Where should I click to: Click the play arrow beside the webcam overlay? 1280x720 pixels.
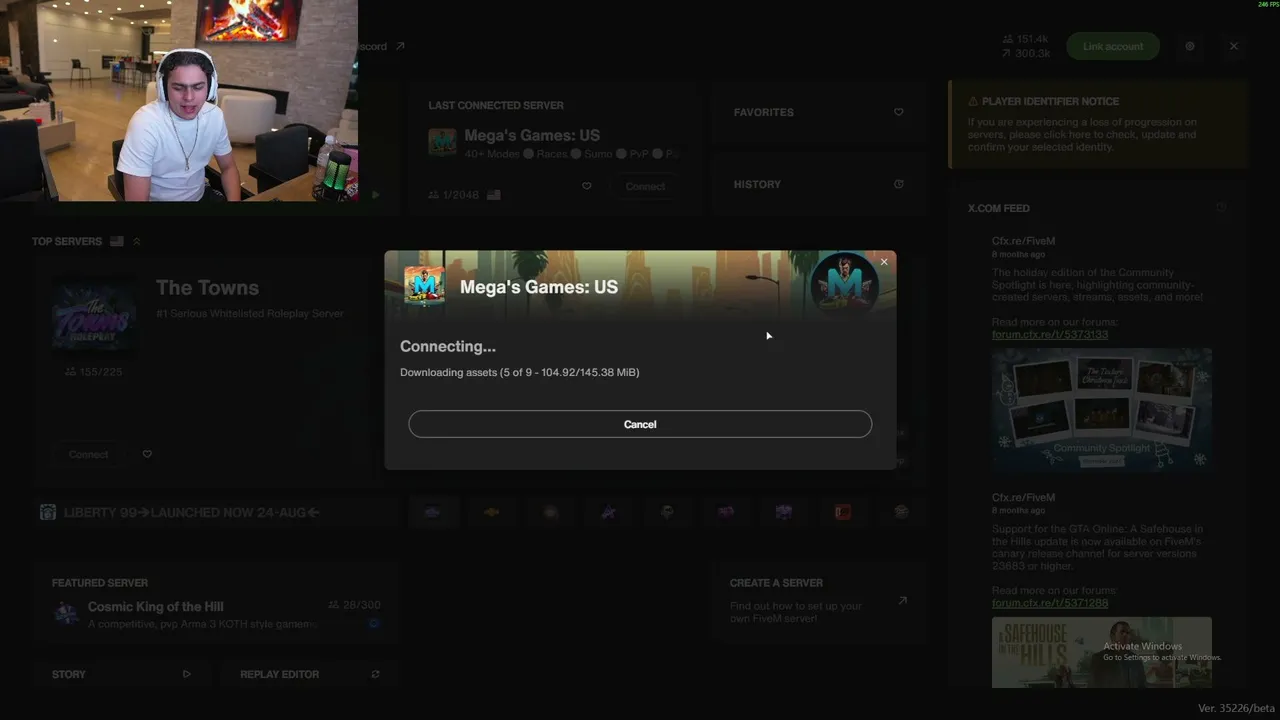(375, 195)
